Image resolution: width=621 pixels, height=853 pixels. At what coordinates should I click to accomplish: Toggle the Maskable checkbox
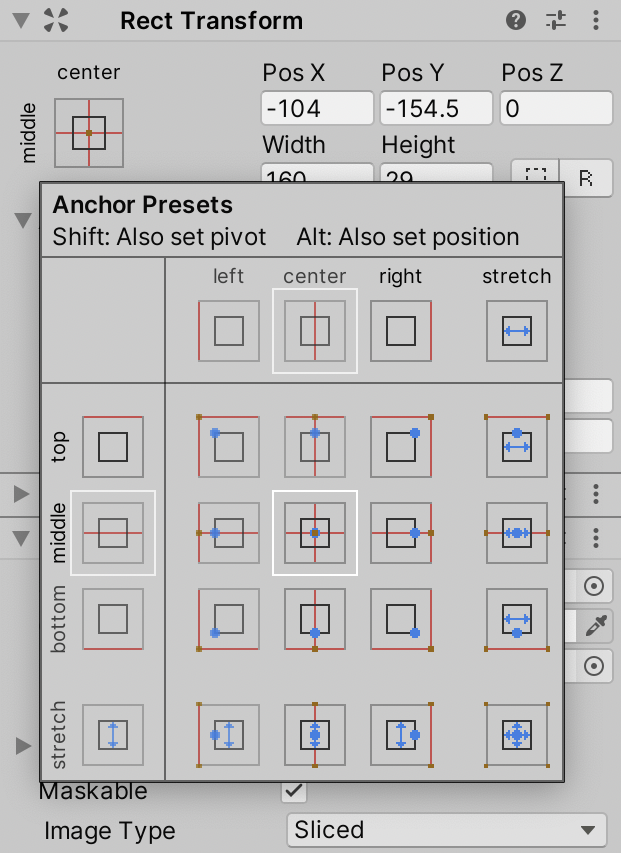click(293, 791)
